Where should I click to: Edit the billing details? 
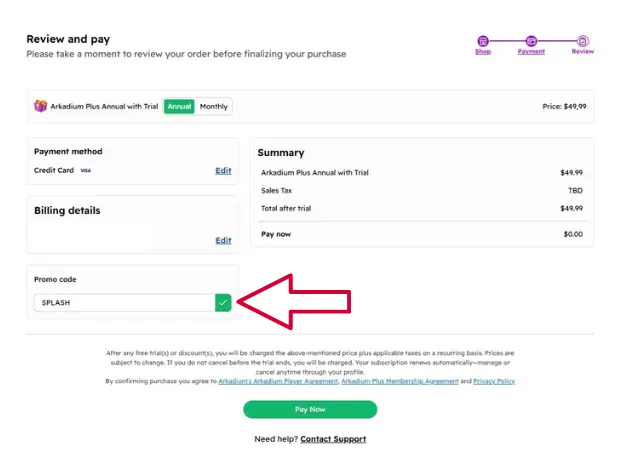click(x=223, y=241)
